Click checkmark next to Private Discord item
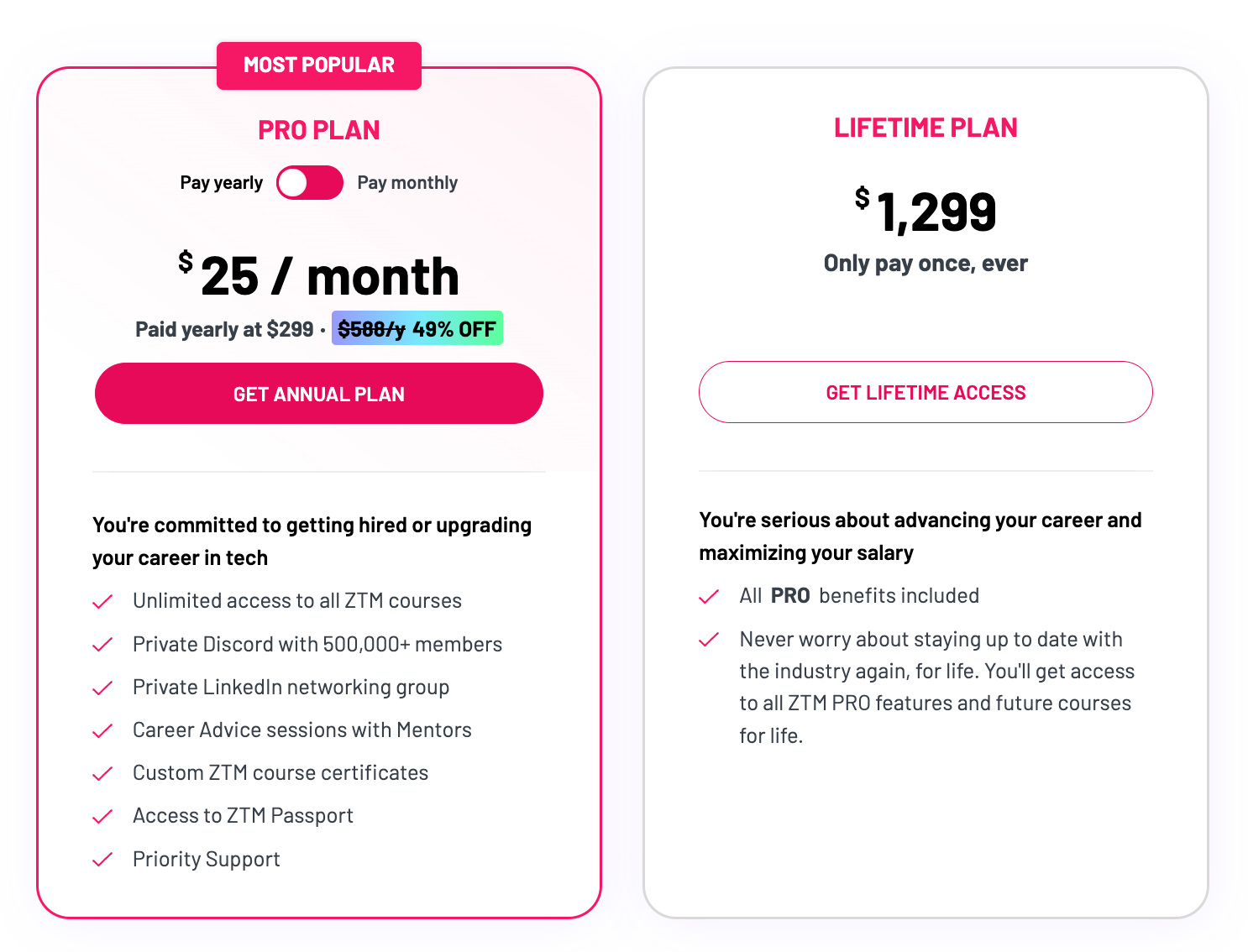 pyautogui.click(x=102, y=645)
